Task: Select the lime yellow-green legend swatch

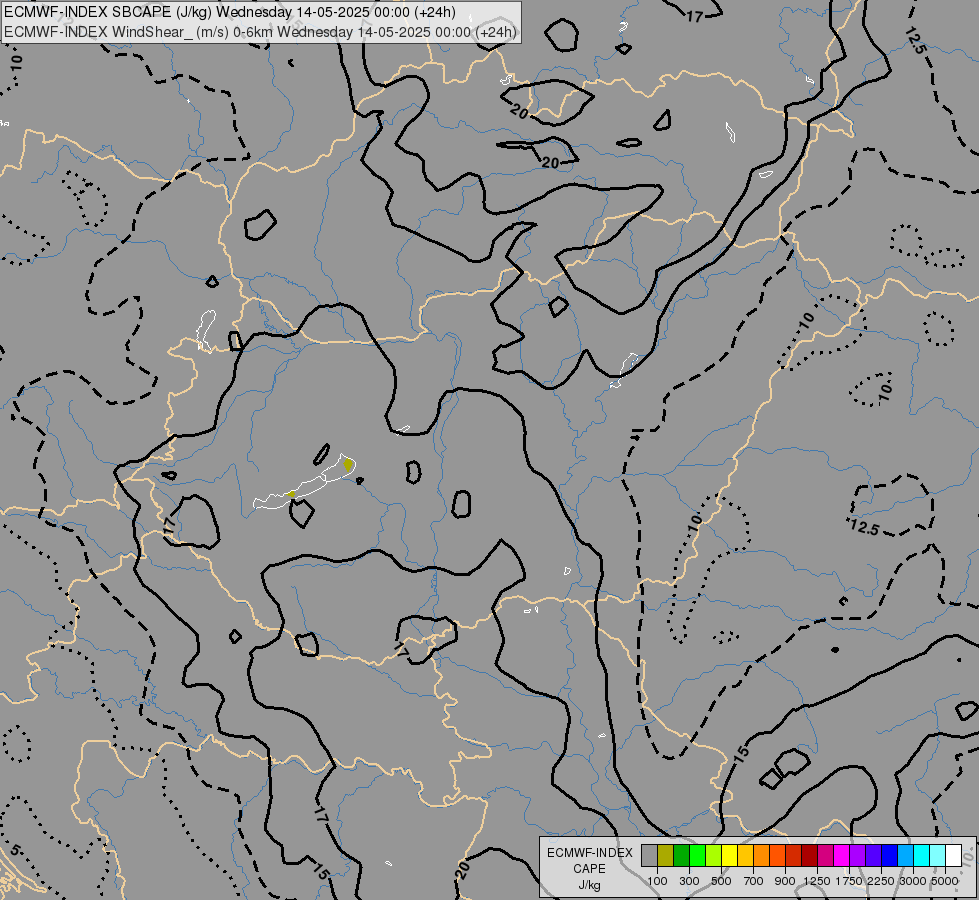Action: tap(713, 856)
